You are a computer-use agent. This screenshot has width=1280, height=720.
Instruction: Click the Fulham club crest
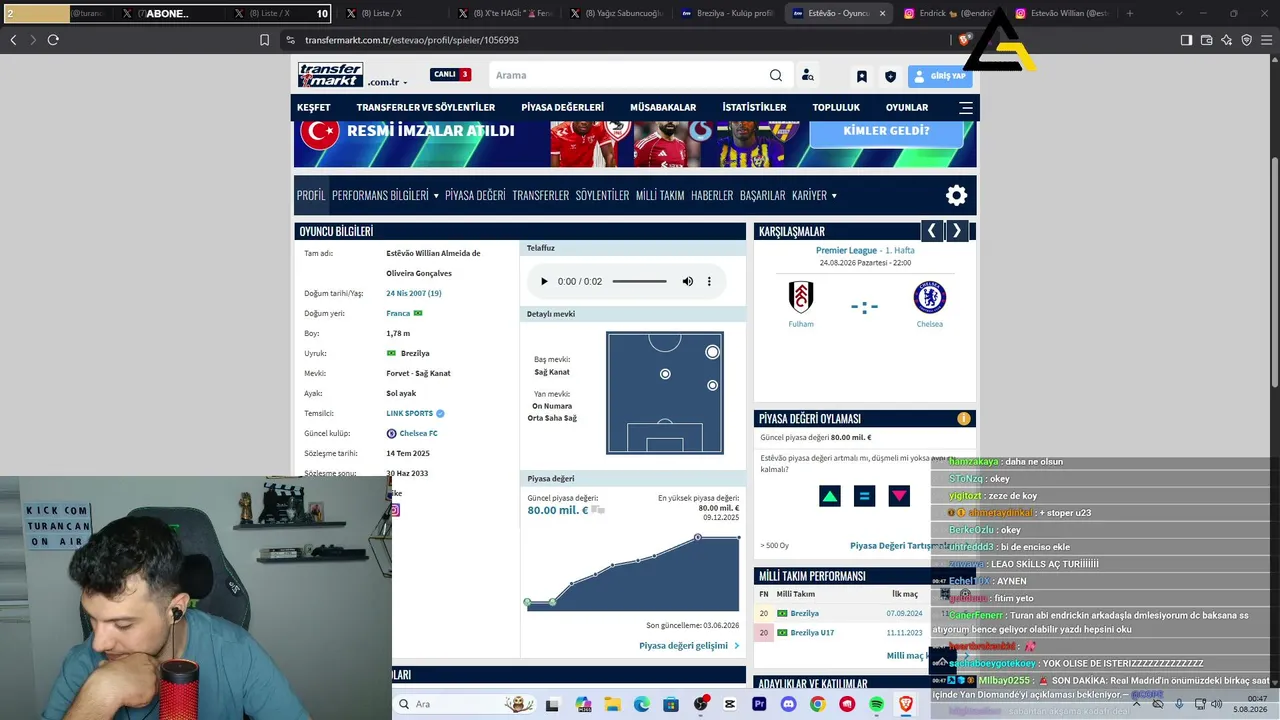(801, 297)
